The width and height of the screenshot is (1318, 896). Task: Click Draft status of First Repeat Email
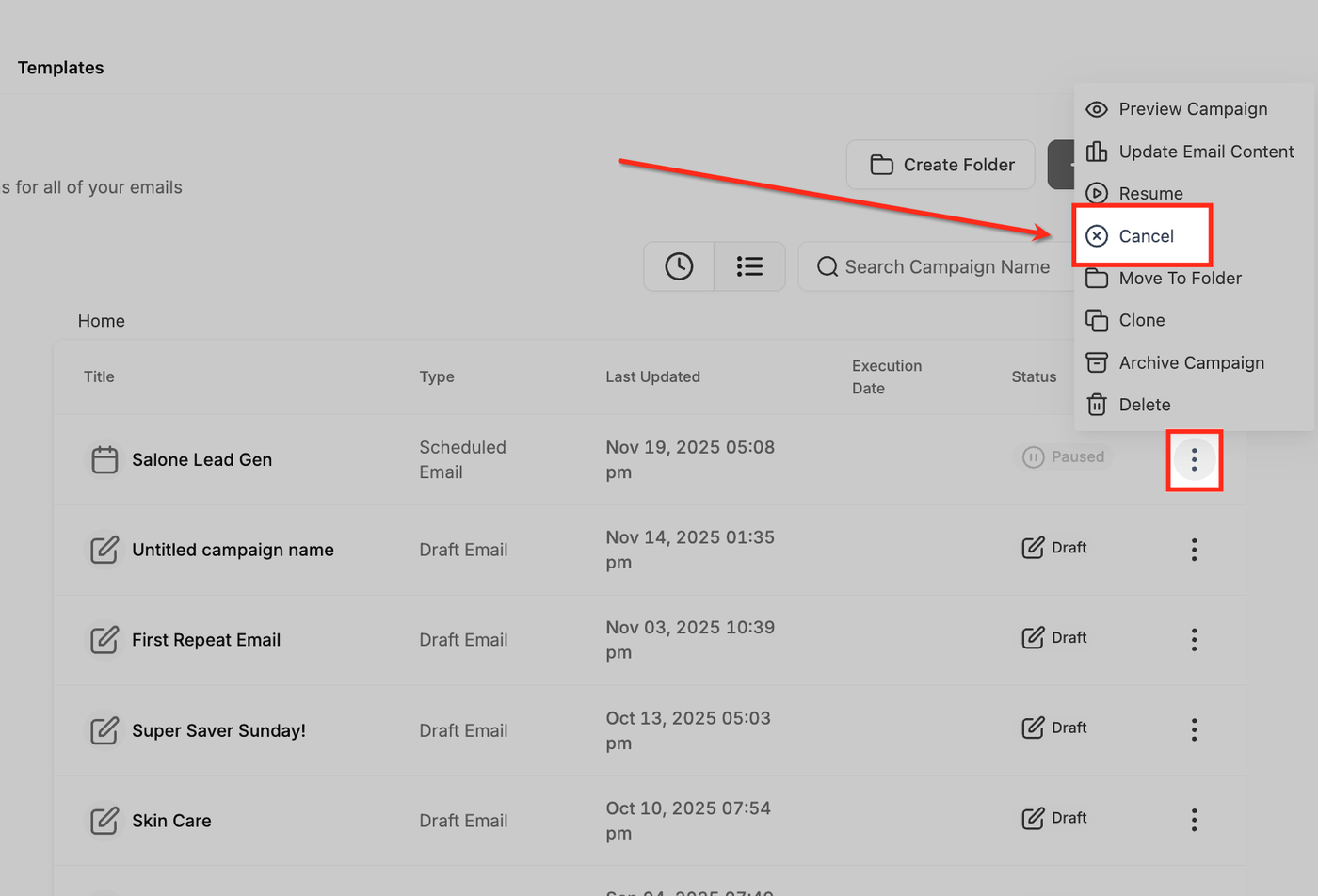1054,638
